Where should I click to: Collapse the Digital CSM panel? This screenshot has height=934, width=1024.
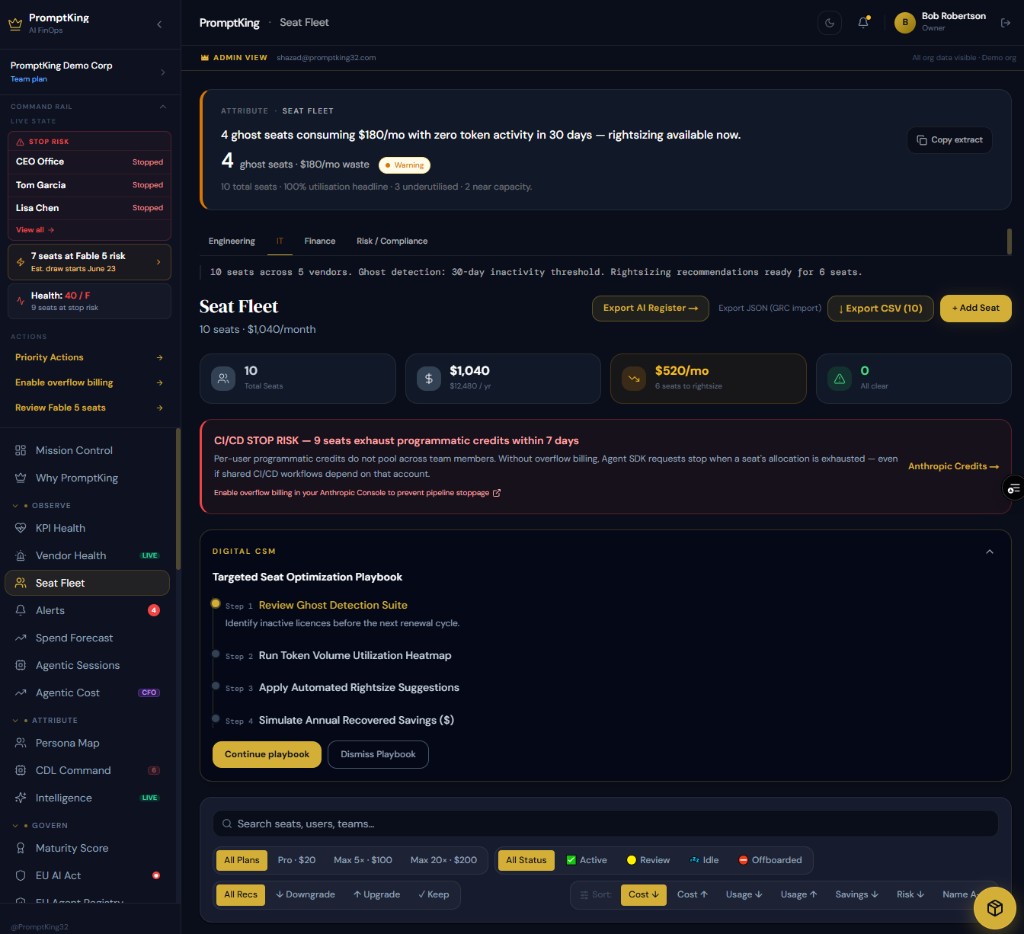pos(989,551)
